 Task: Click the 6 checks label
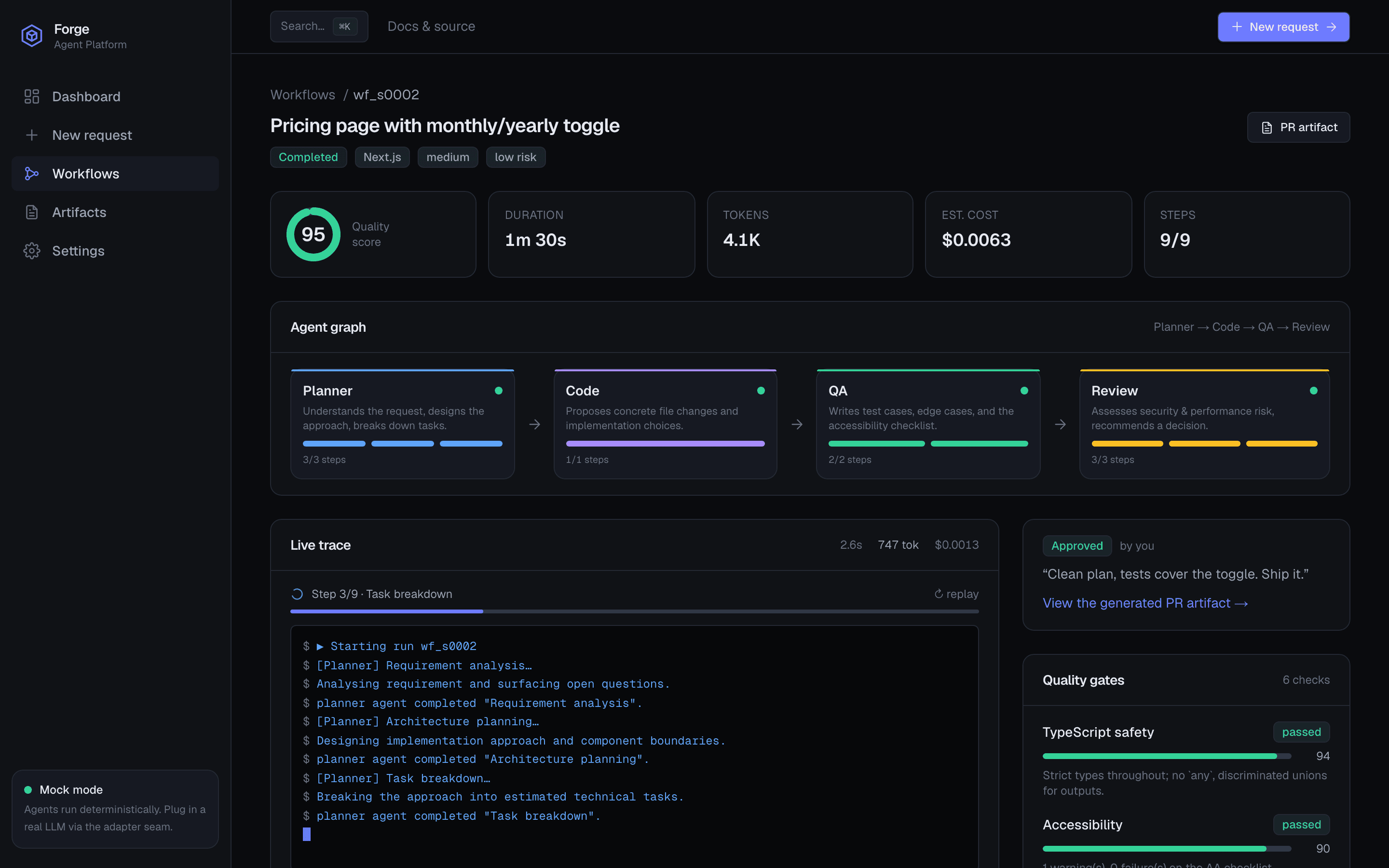(x=1306, y=680)
